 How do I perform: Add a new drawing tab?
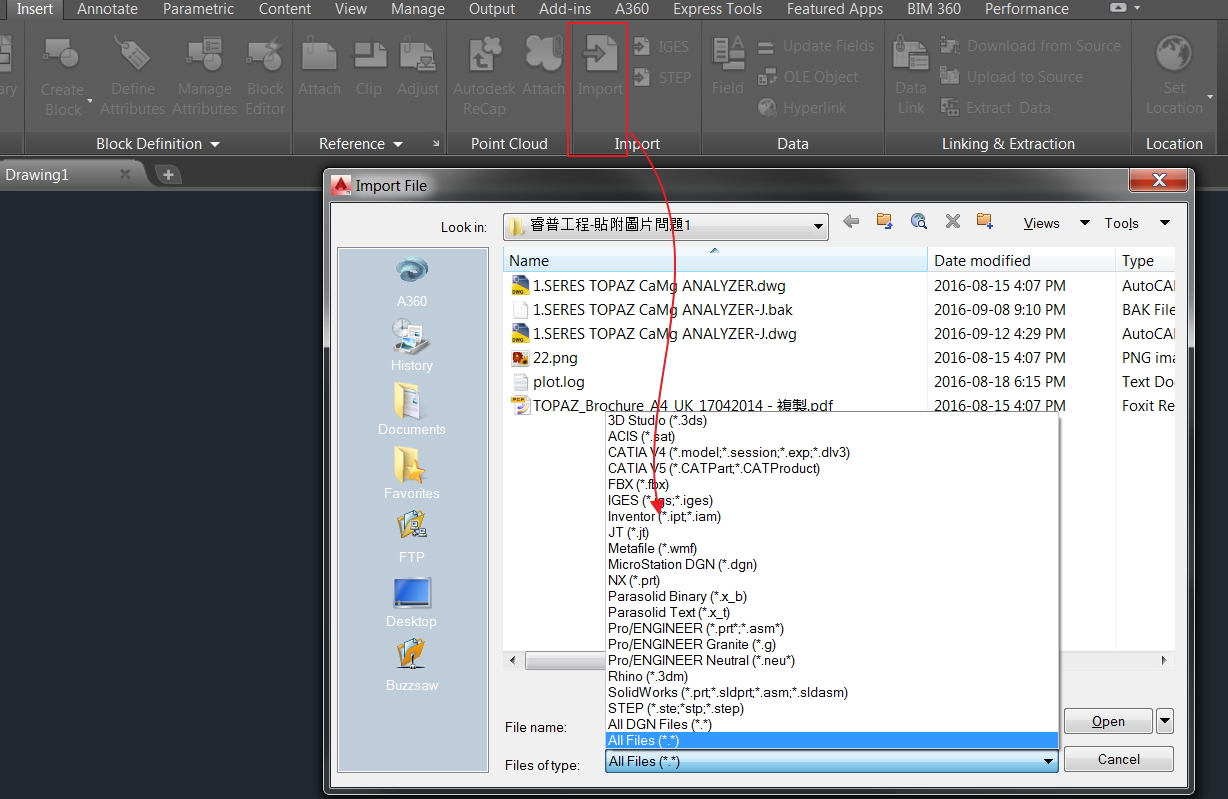168,174
